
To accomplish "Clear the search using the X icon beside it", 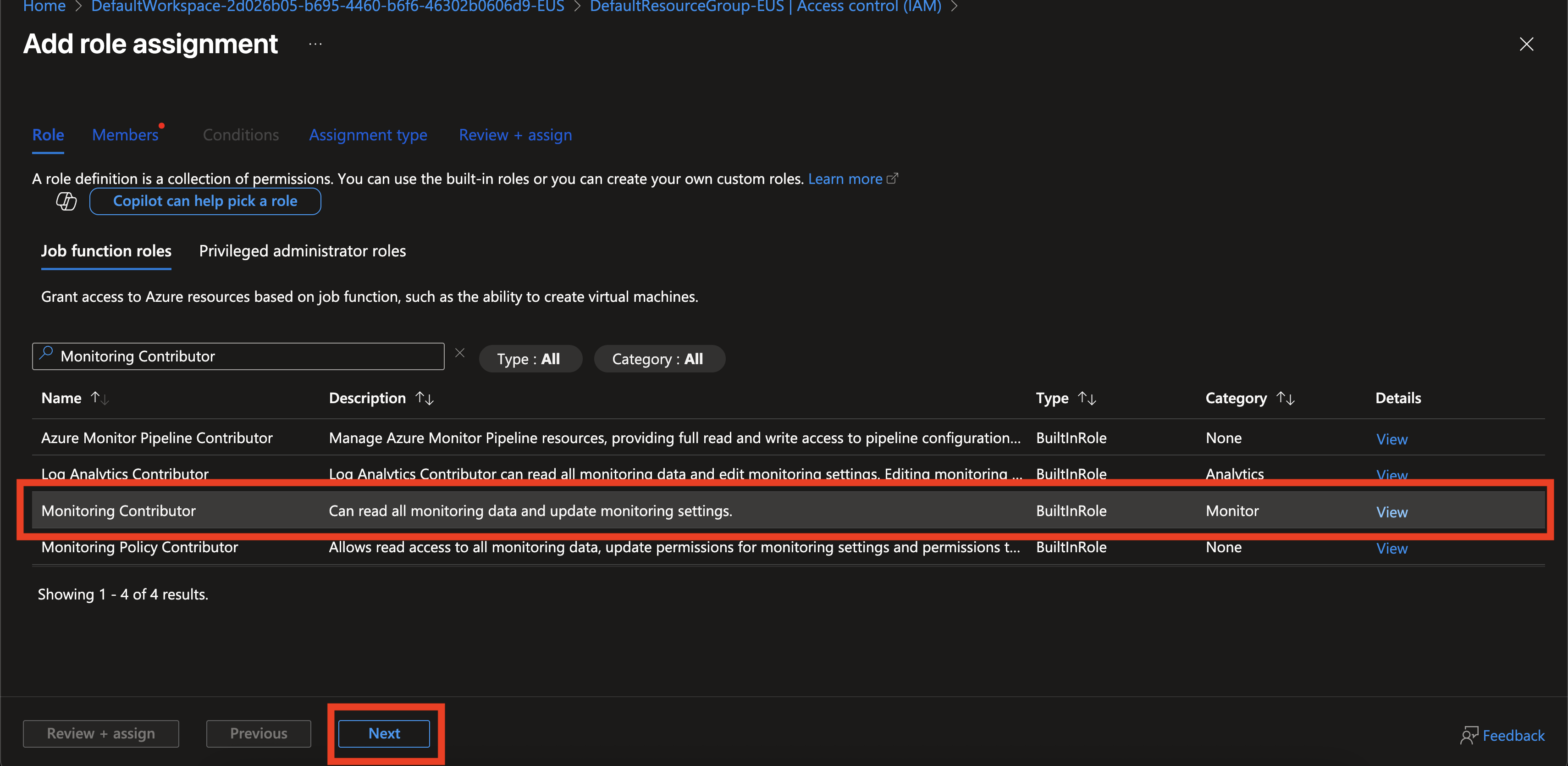I will click(459, 353).
